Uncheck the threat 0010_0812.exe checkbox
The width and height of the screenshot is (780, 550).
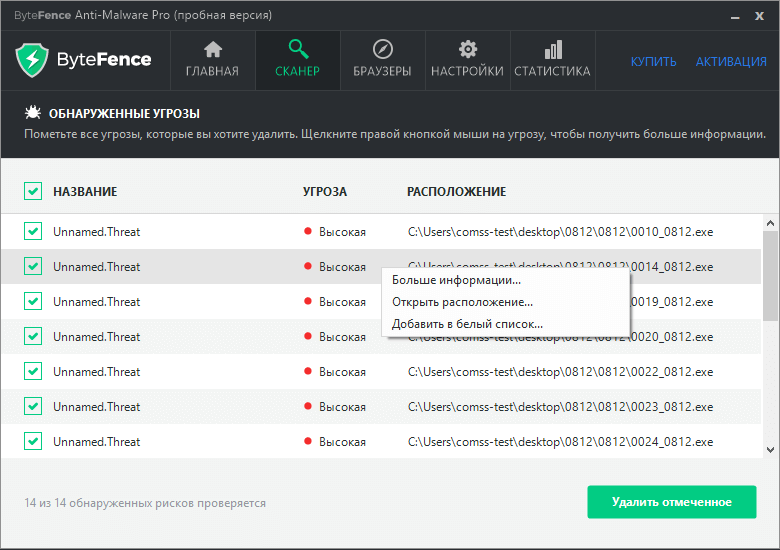click(x=33, y=232)
